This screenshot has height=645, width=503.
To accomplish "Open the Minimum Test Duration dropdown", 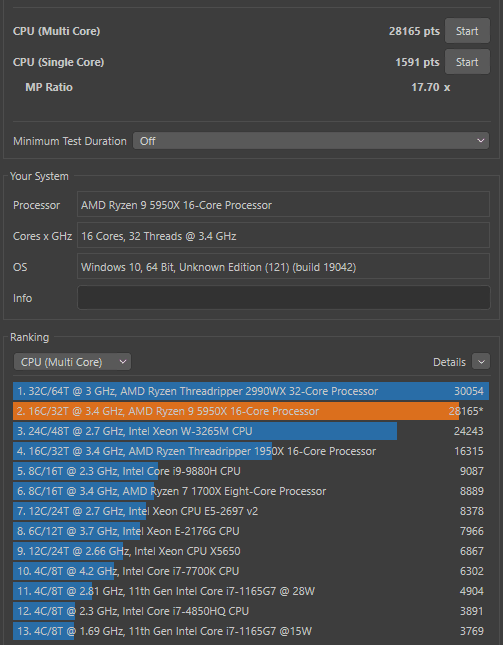I will point(311,141).
